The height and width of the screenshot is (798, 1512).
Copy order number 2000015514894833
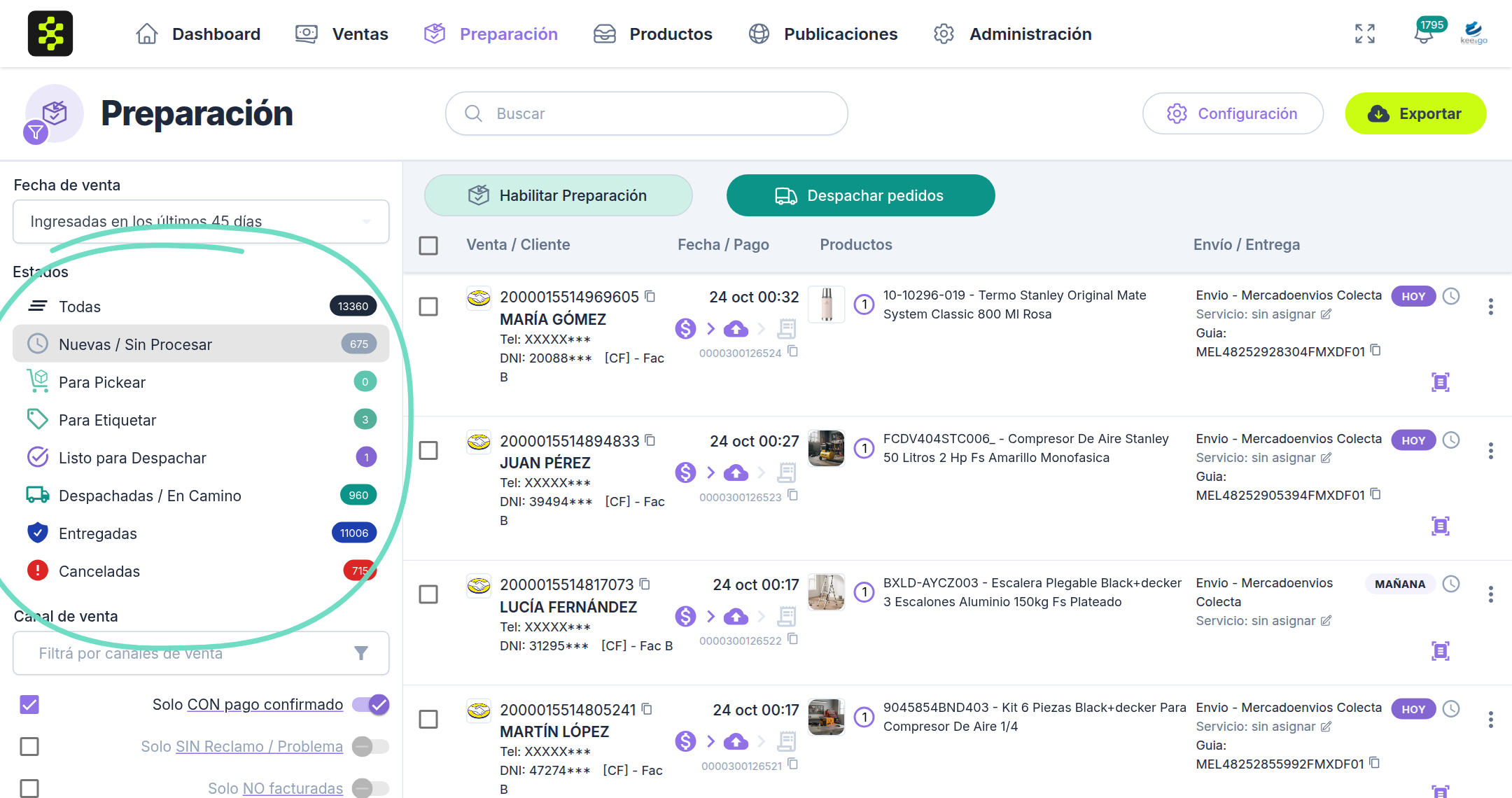[650, 440]
